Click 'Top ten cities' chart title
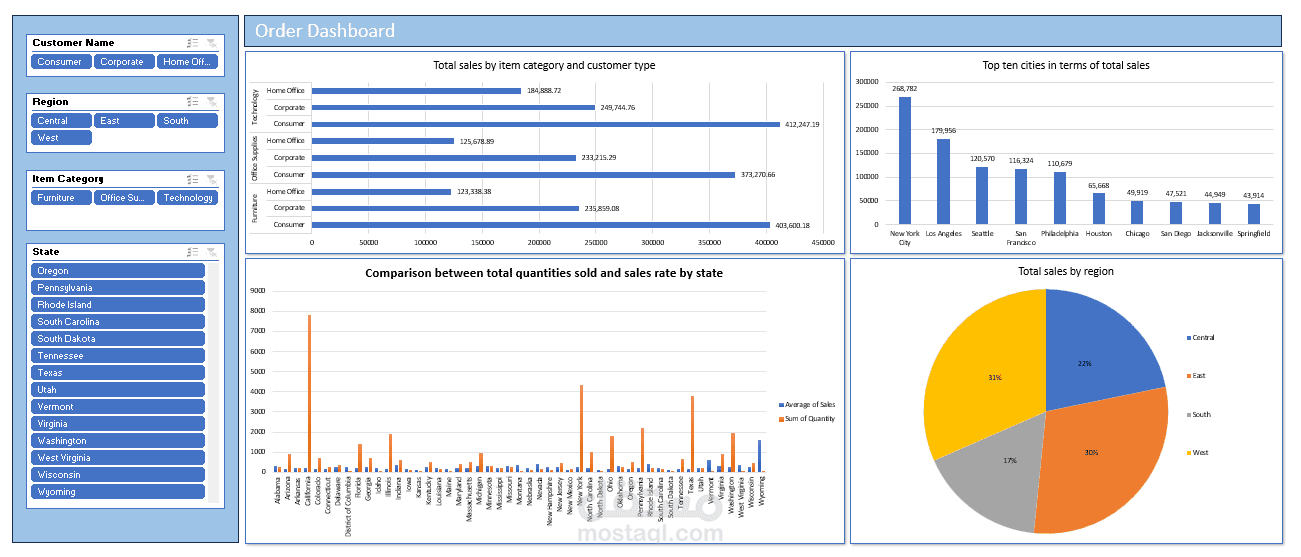Image resolution: width=1301 pixels, height=557 pixels. pyautogui.click(x=1066, y=65)
